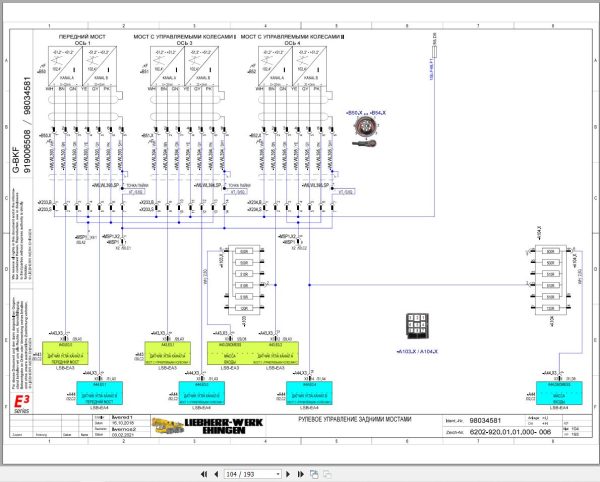Select the title 'РУЛЕВОЕ УПРАВЛЕНИЕ ЗАДНИМИ МОСТАМИ'

coord(355,419)
